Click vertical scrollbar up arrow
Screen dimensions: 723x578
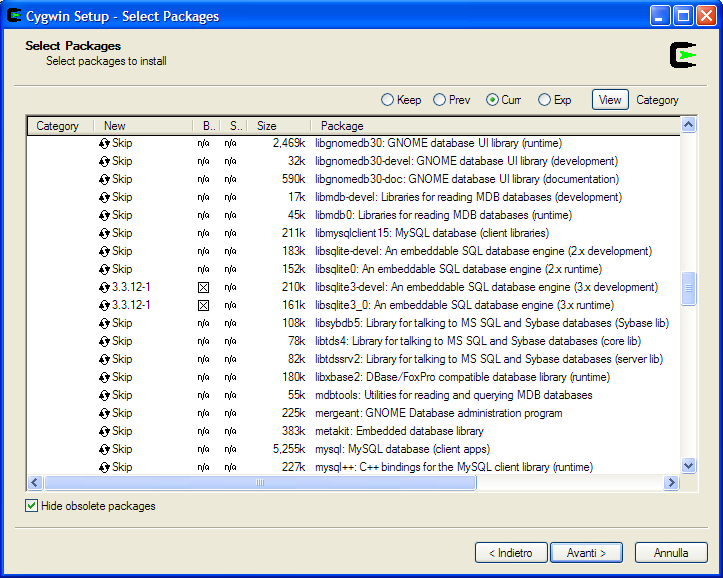point(688,124)
